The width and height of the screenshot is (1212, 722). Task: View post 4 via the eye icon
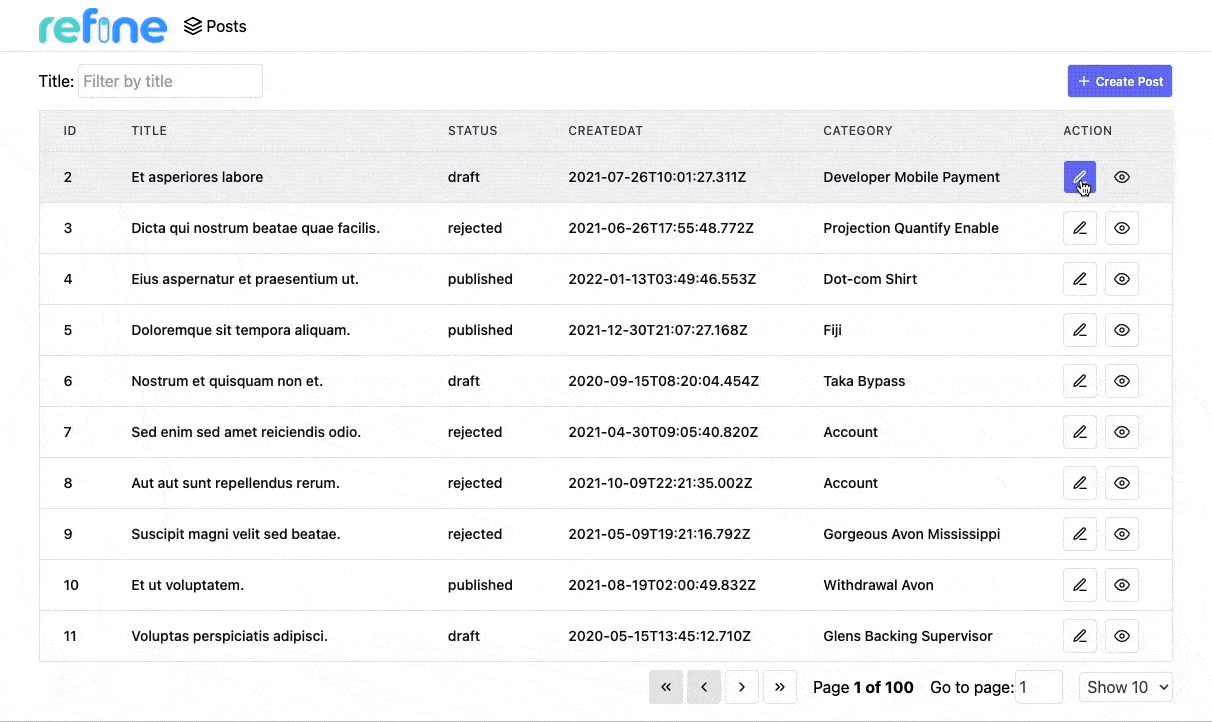click(1122, 279)
